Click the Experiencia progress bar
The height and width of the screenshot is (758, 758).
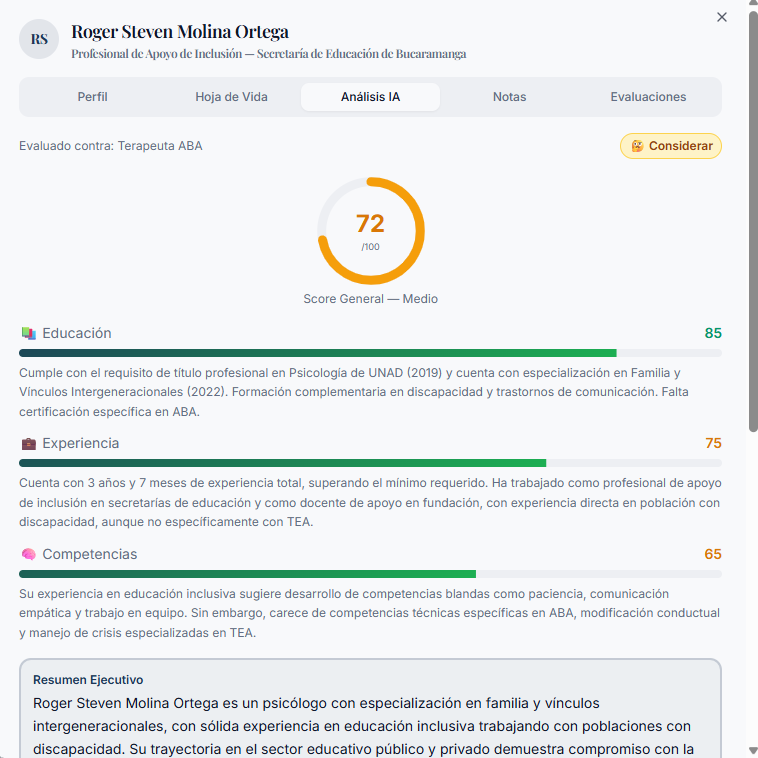pyautogui.click(x=370, y=464)
